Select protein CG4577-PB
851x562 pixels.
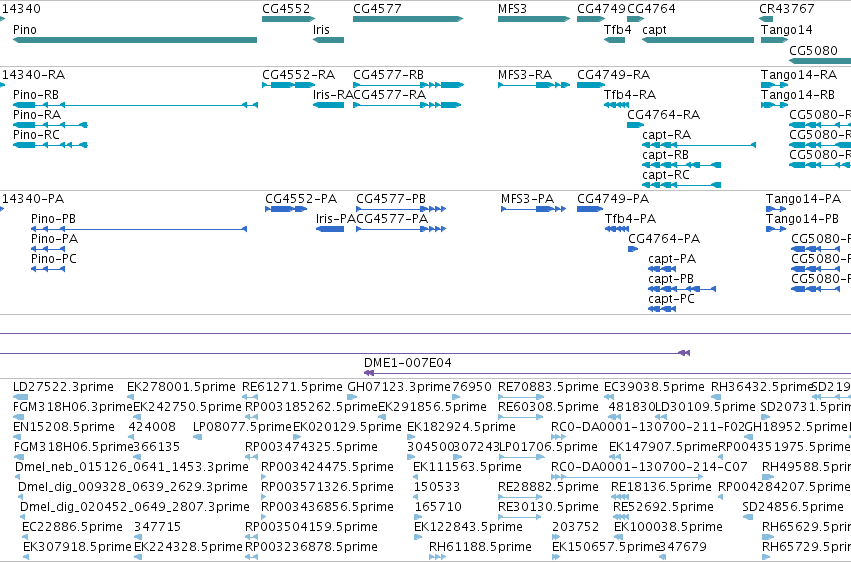[401, 209]
